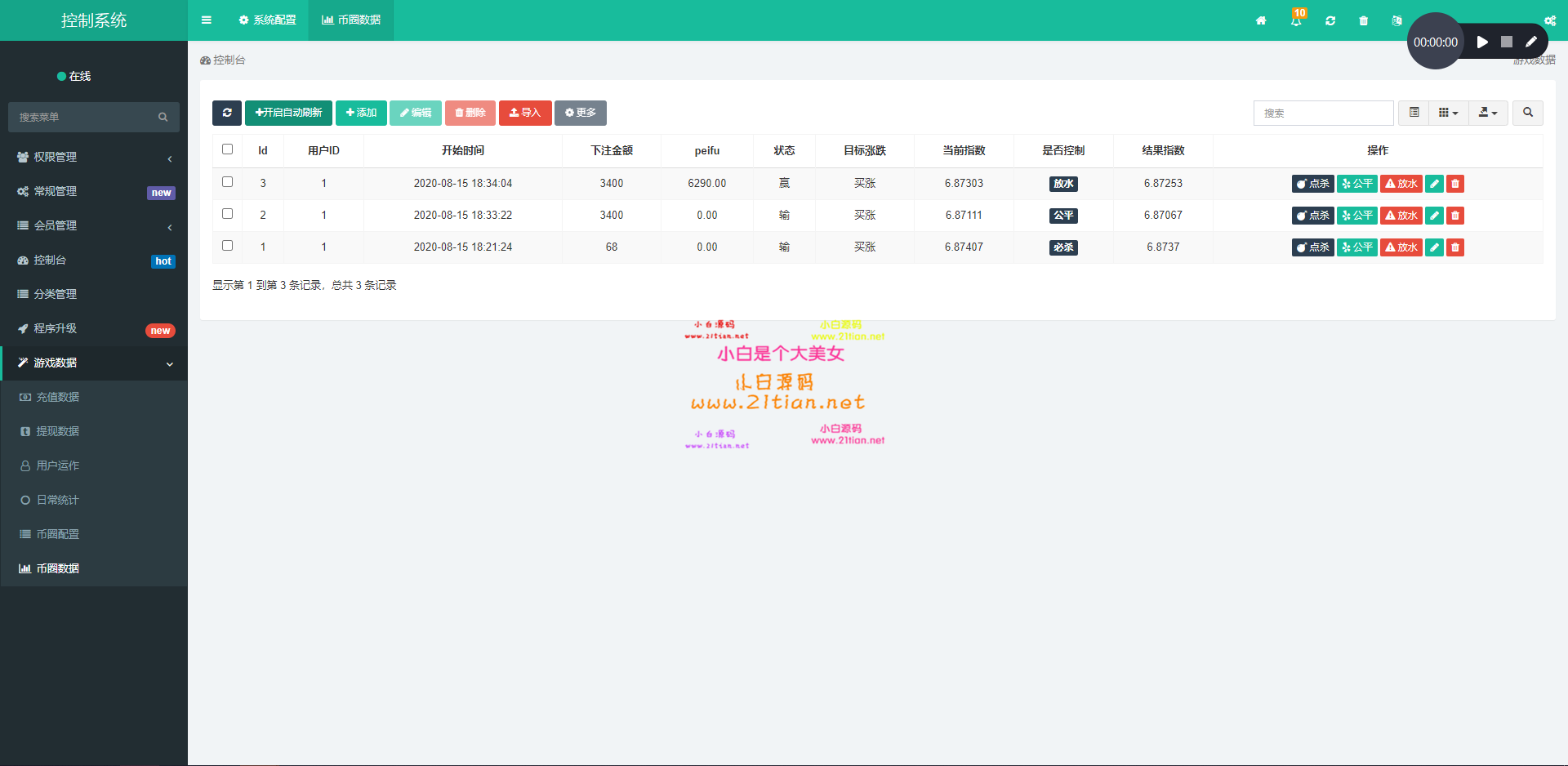
Task: Collapse 游戏数据 sidebar menu
Action: (94, 363)
